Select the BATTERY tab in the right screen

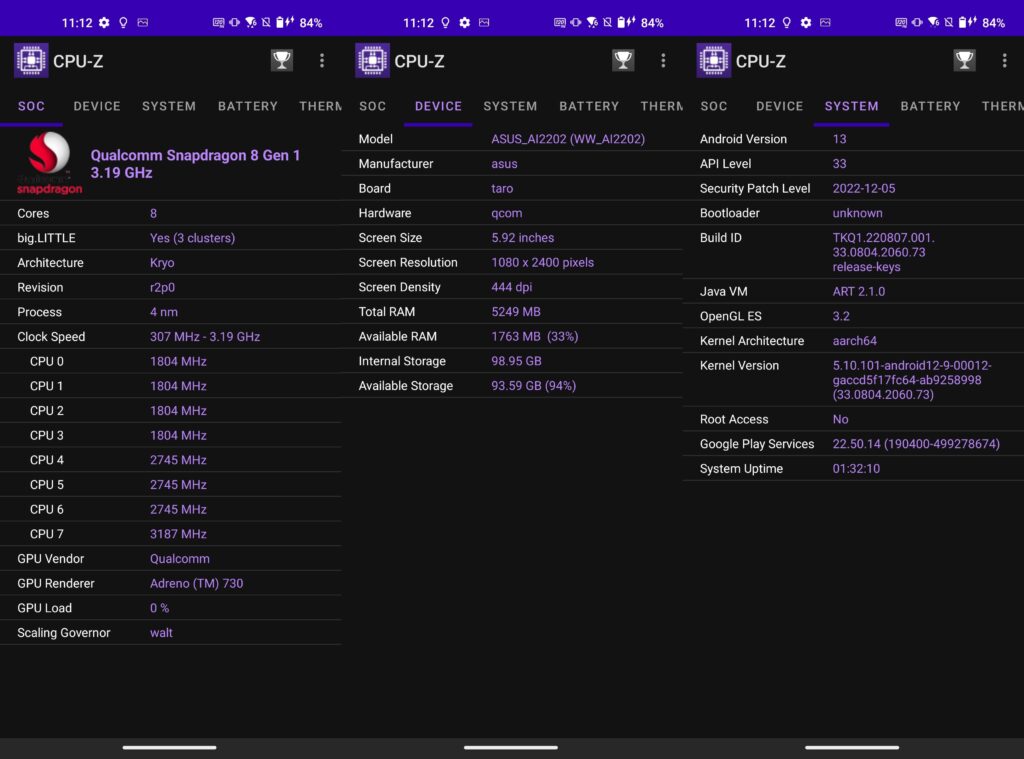[931, 106]
